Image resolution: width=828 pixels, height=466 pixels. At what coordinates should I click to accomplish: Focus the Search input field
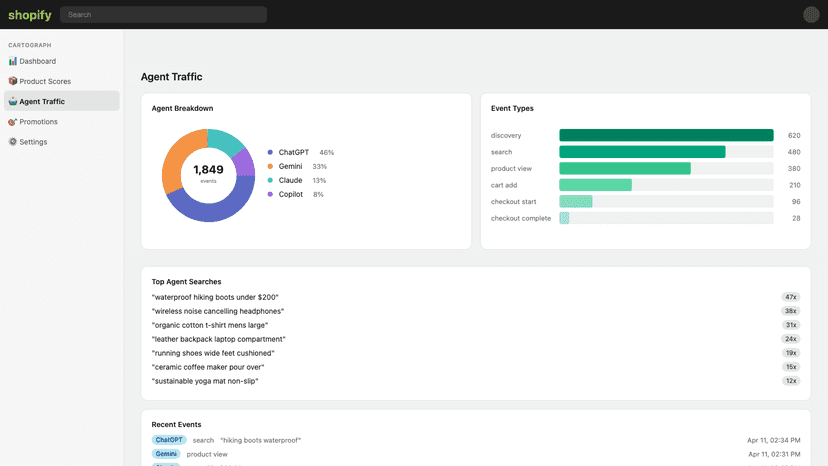point(163,15)
